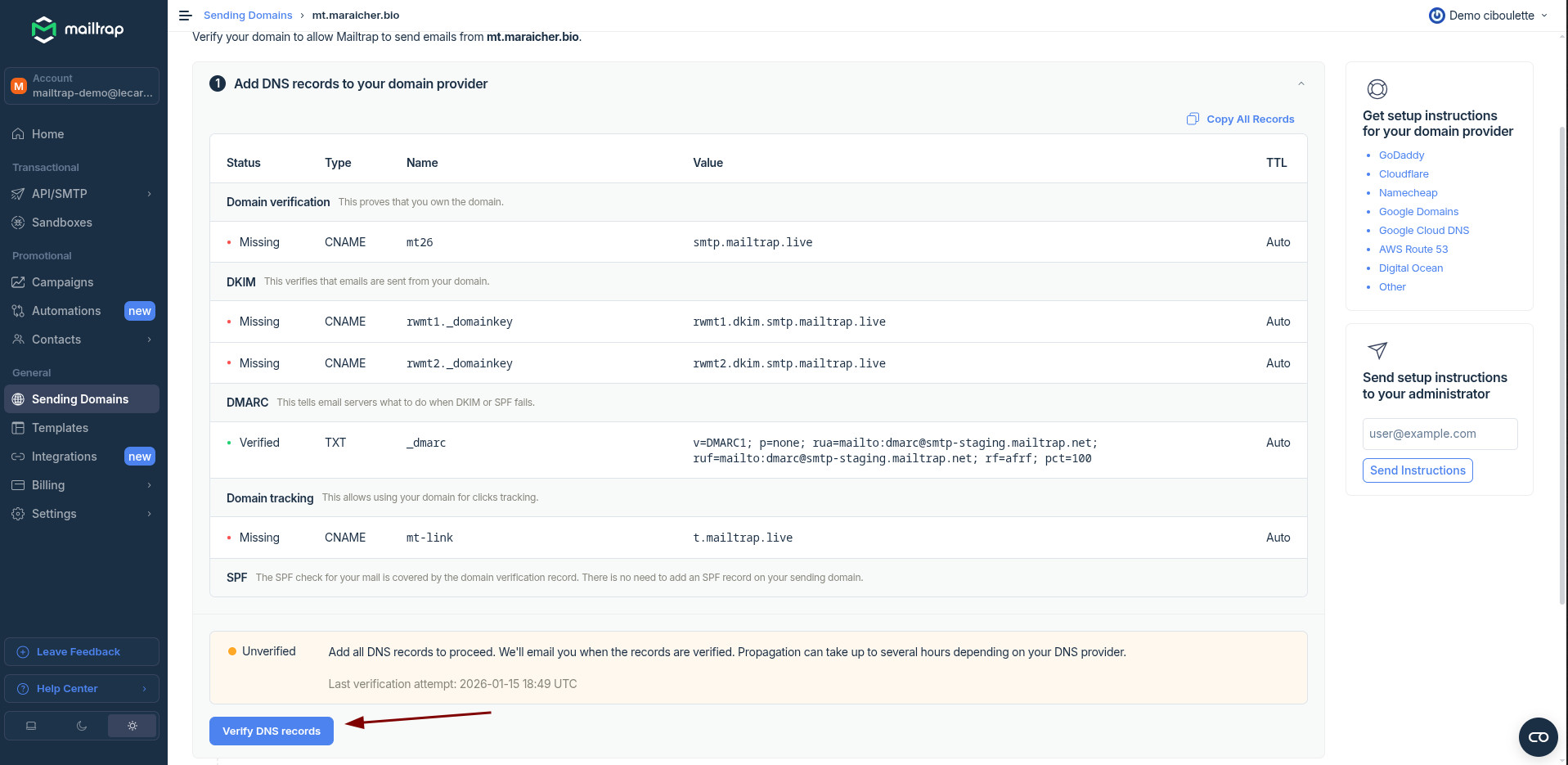Open Sandboxes from the sidebar
1568x765 pixels.
coord(61,223)
